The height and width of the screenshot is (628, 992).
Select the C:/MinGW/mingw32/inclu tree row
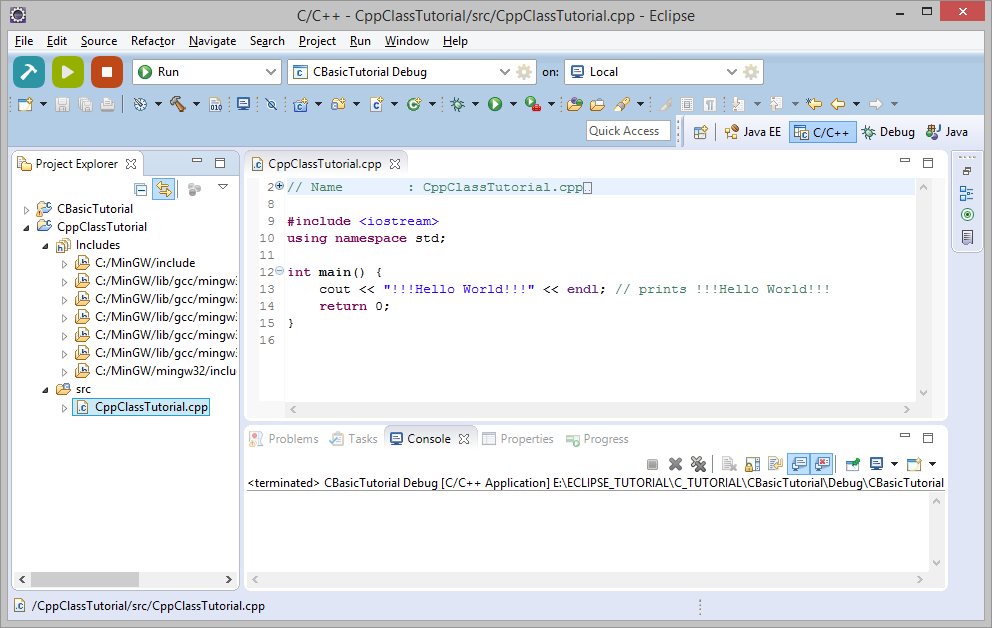[x=155, y=371]
